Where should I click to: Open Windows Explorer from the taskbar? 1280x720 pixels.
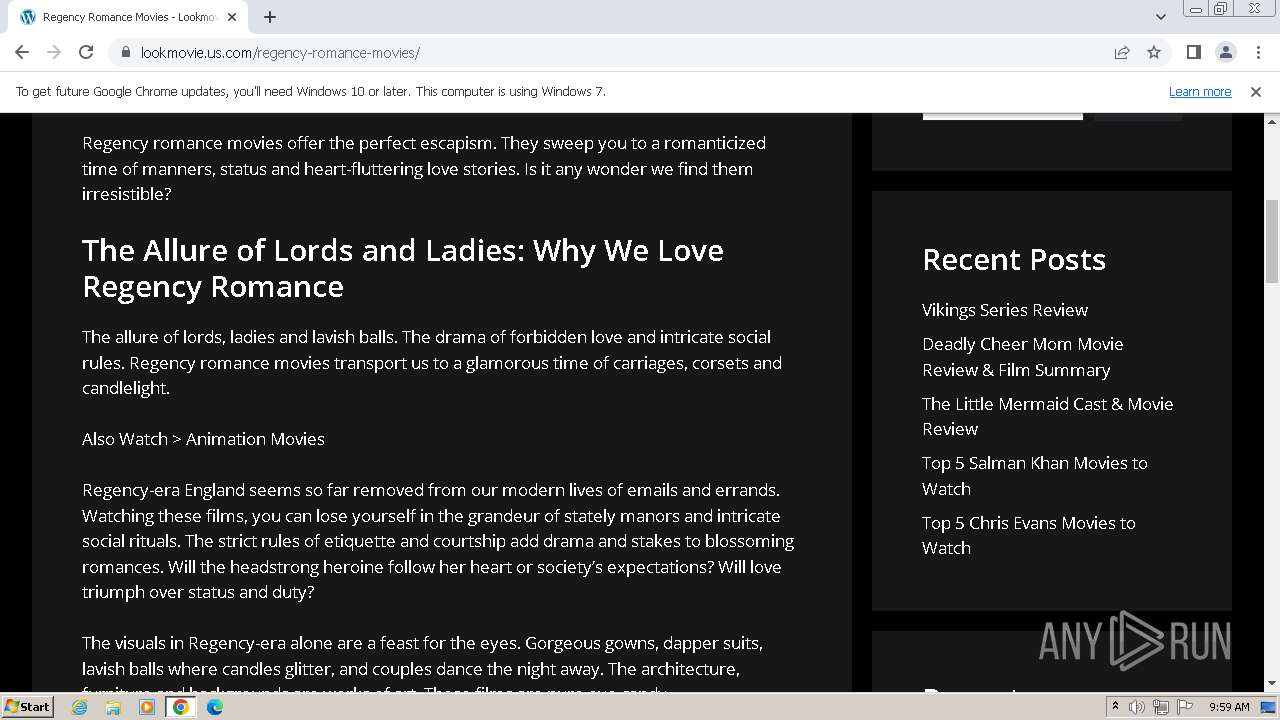(x=113, y=707)
